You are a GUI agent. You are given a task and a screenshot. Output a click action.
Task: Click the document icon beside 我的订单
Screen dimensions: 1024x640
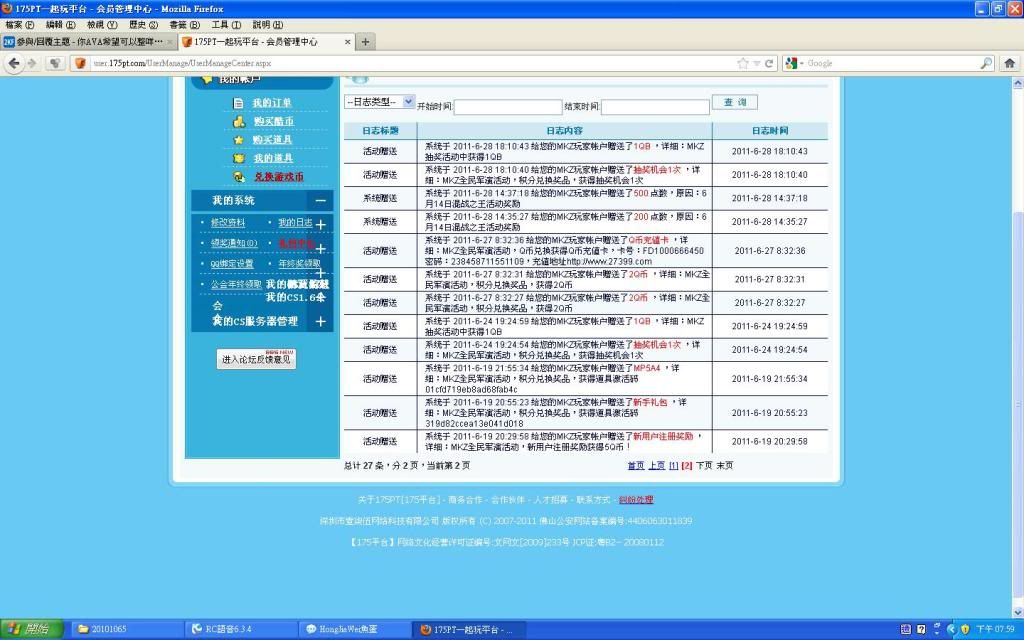pyautogui.click(x=238, y=103)
